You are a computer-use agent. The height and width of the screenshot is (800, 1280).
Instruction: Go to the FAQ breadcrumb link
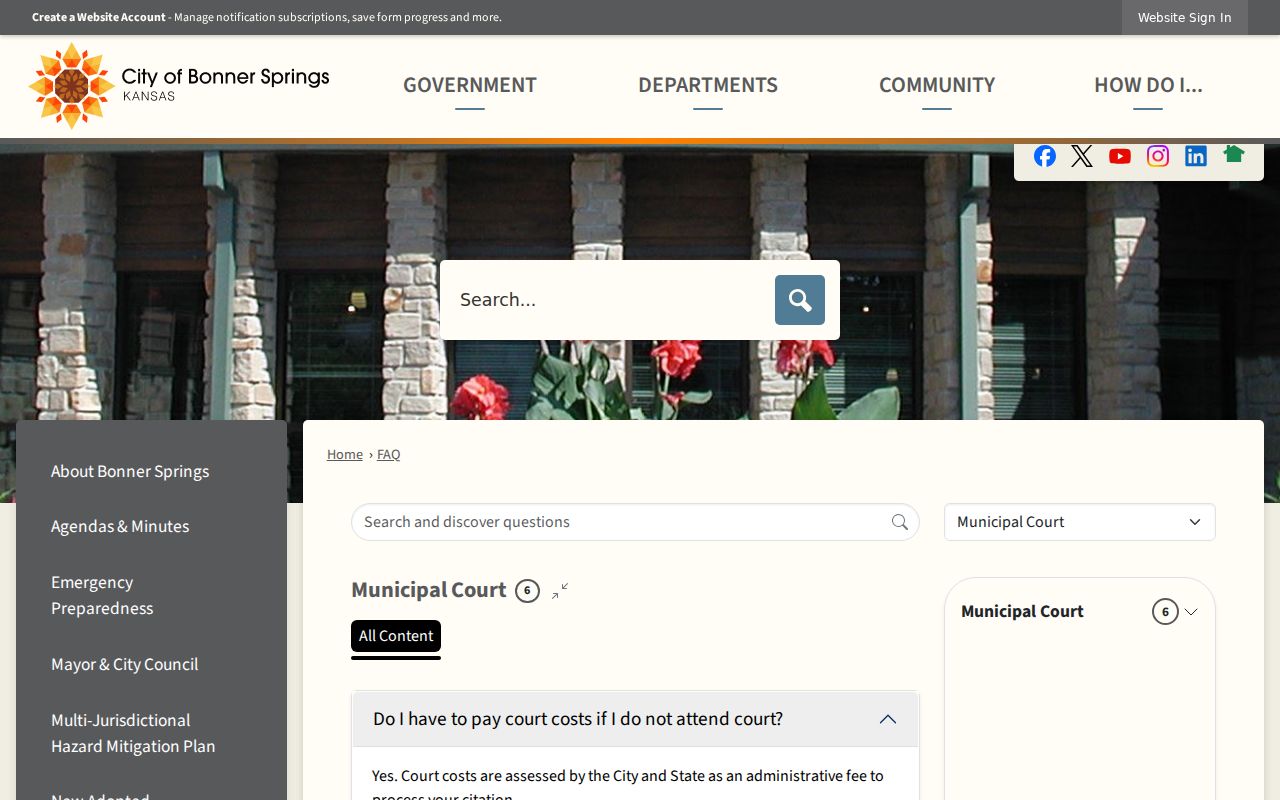pos(388,454)
